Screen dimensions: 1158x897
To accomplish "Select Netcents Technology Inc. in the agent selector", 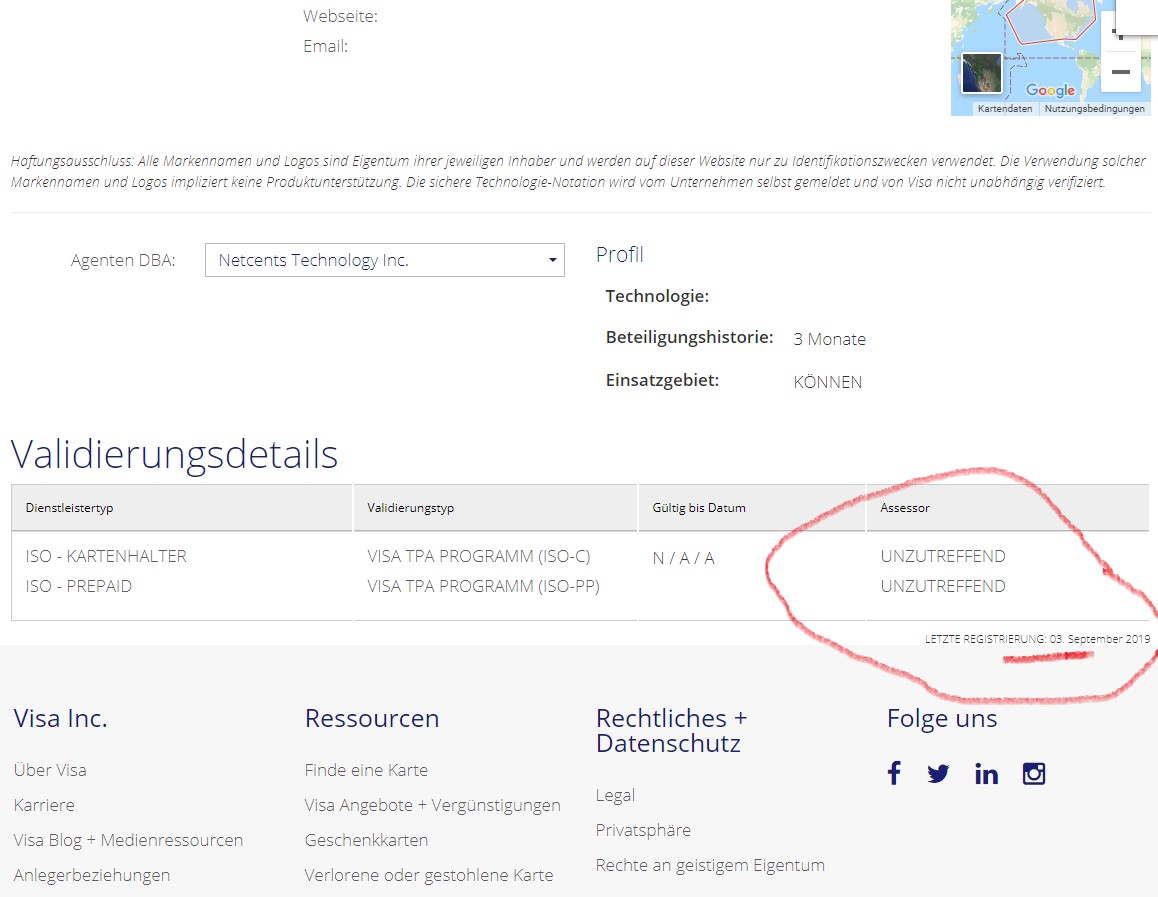I will pos(384,260).
